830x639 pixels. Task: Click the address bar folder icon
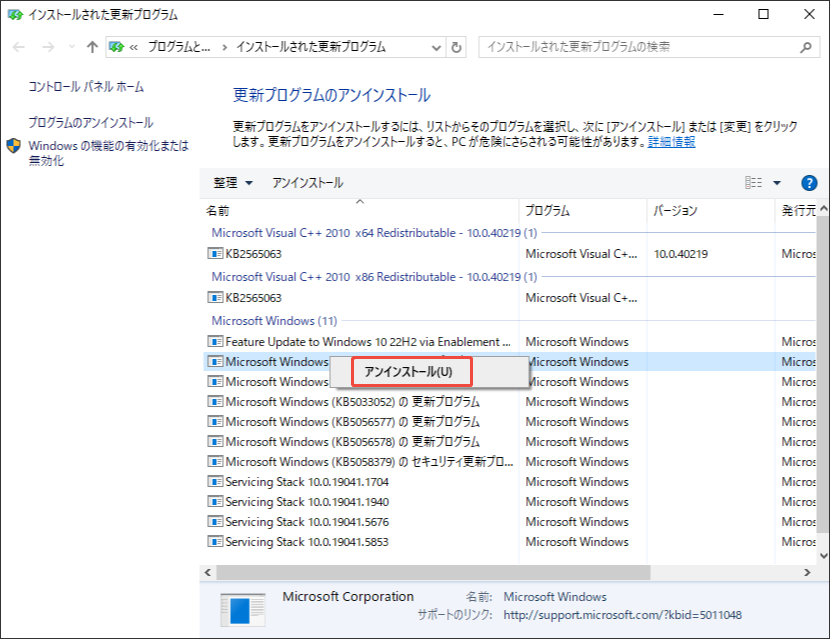coord(116,47)
